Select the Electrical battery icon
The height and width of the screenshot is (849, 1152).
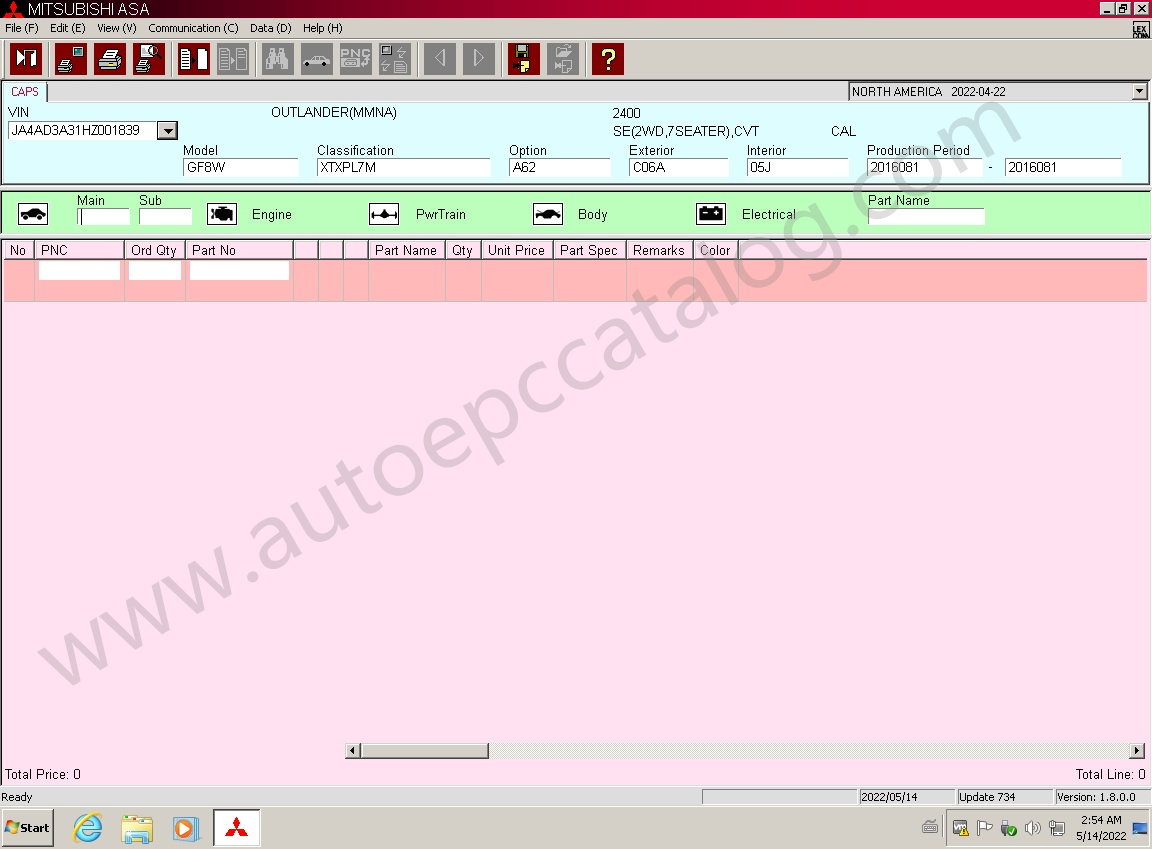coord(711,214)
